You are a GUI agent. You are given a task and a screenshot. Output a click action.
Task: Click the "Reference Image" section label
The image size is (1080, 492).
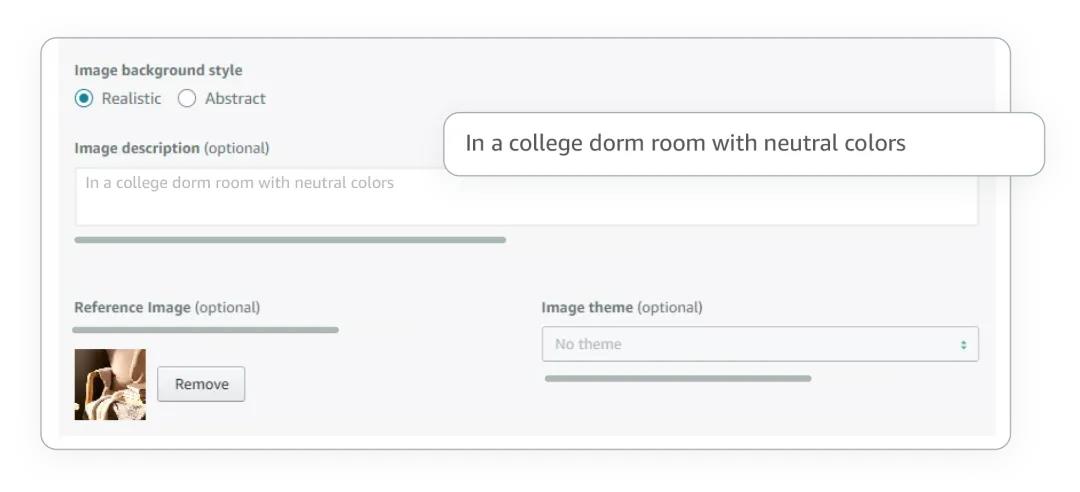(x=132, y=307)
